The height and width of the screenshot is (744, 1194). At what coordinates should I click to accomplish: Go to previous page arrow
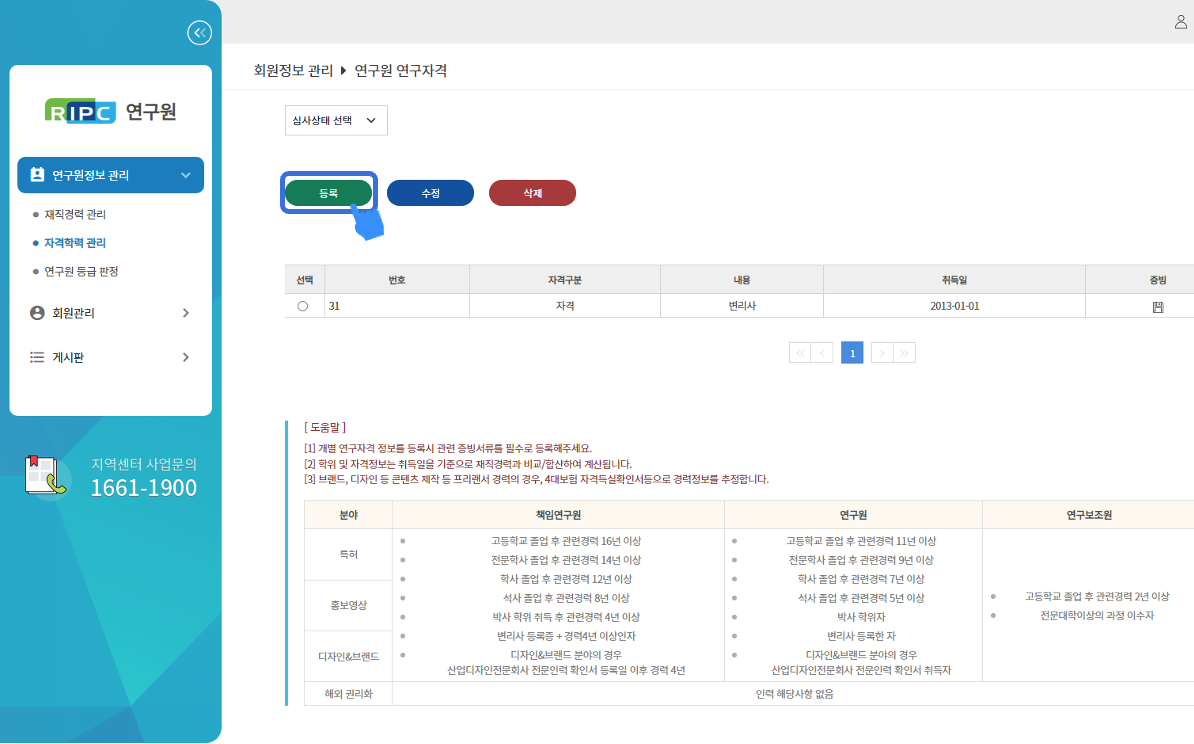pos(823,353)
